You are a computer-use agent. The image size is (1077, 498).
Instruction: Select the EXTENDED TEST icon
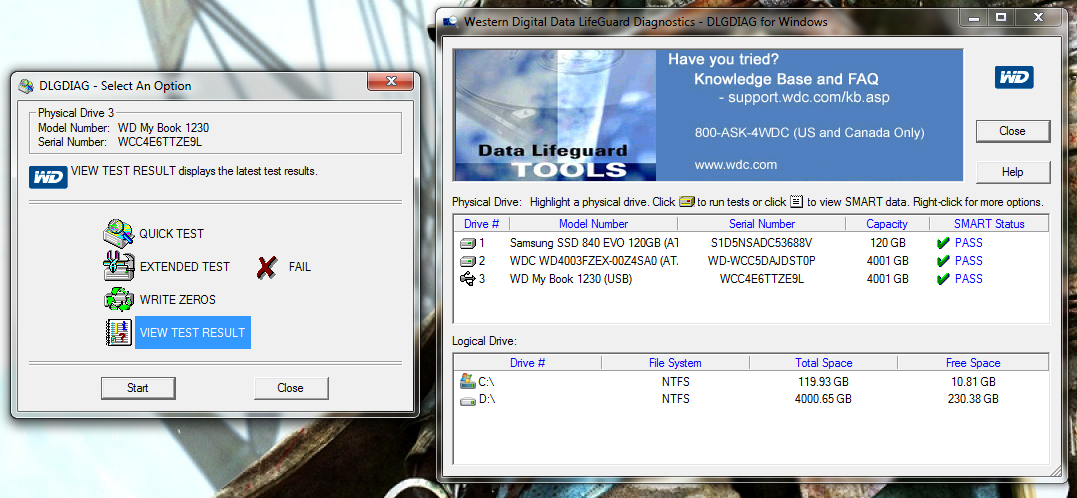pos(118,267)
